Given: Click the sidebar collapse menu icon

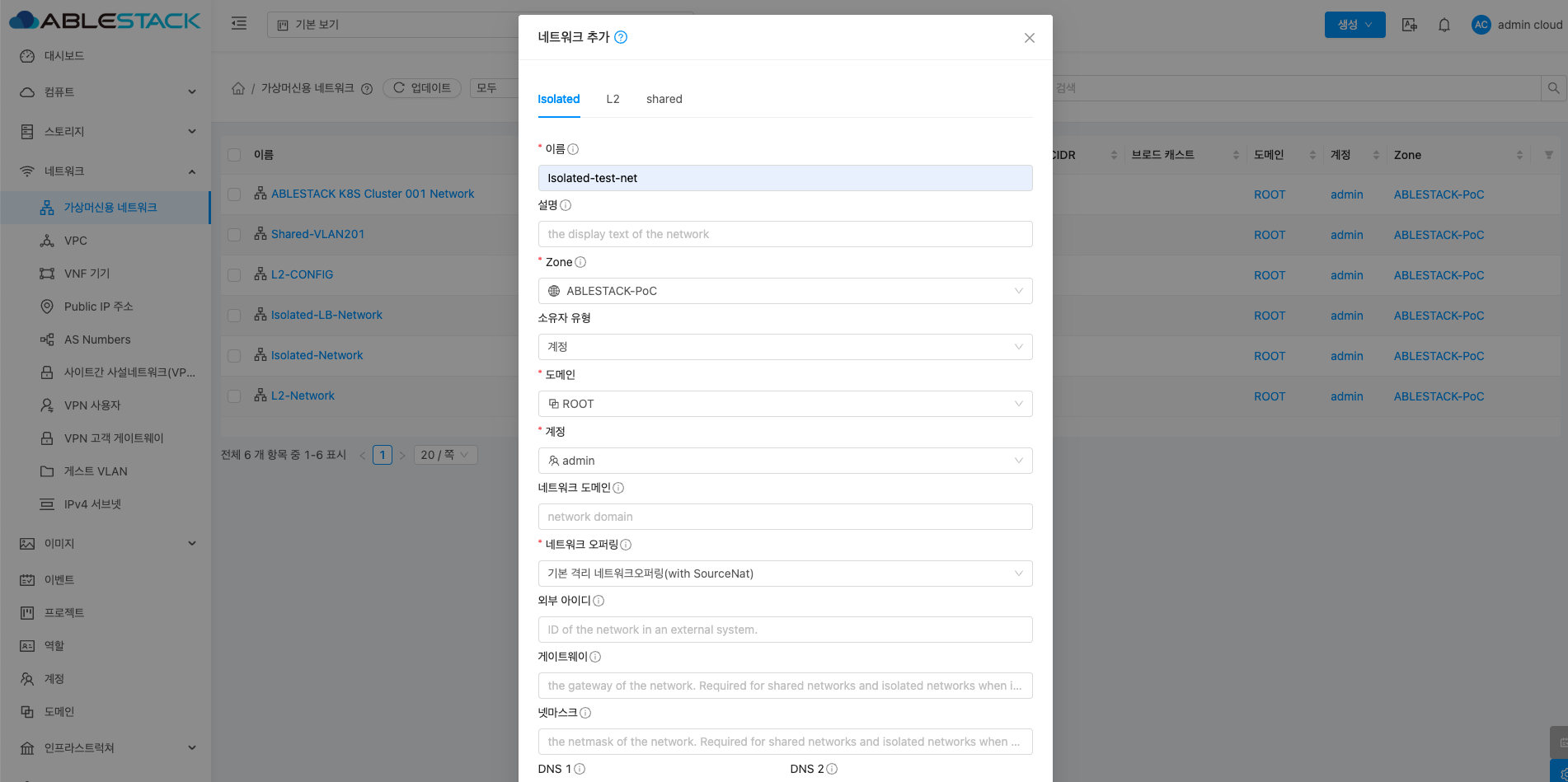Looking at the screenshot, I should point(239,24).
